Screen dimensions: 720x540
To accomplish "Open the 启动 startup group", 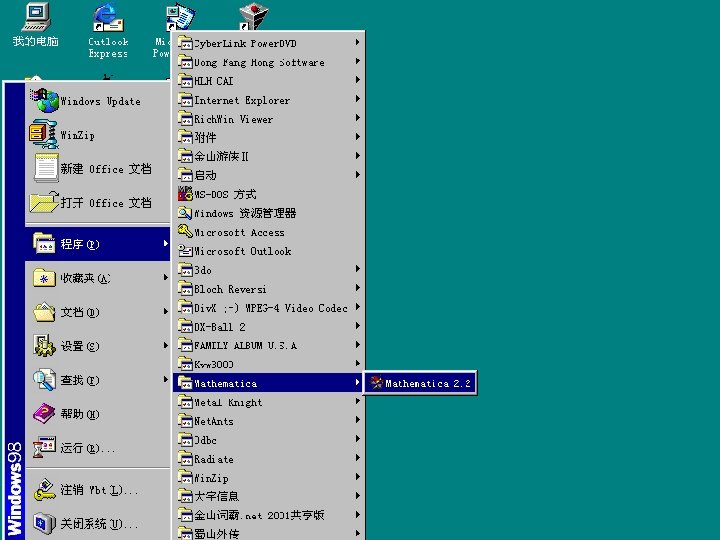I will point(269,175).
